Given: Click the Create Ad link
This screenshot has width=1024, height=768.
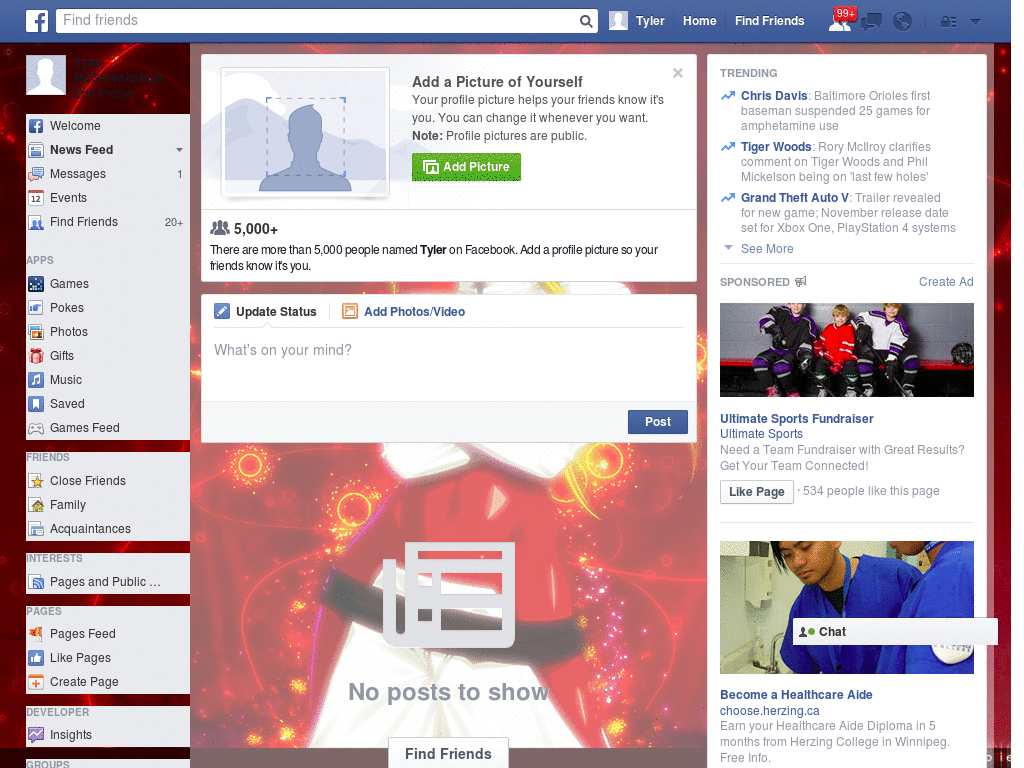Looking at the screenshot, I should [x=946, y=282].
